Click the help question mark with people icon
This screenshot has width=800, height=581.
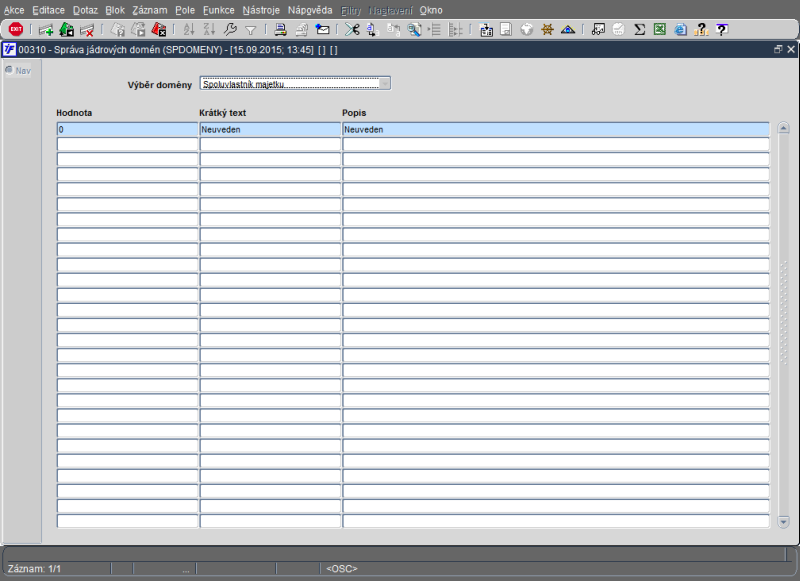pos(701,30)
